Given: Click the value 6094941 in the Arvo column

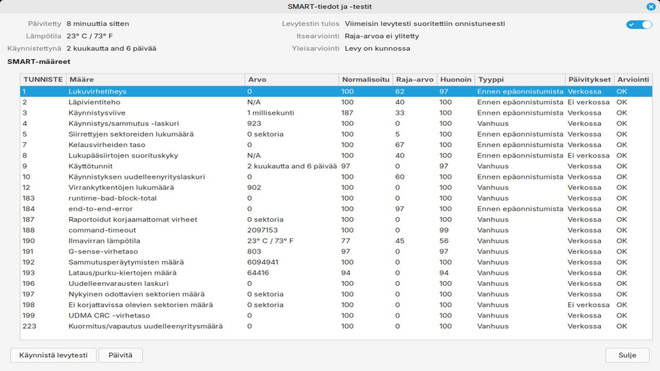Looking at the screenshot, I should 263,262.
